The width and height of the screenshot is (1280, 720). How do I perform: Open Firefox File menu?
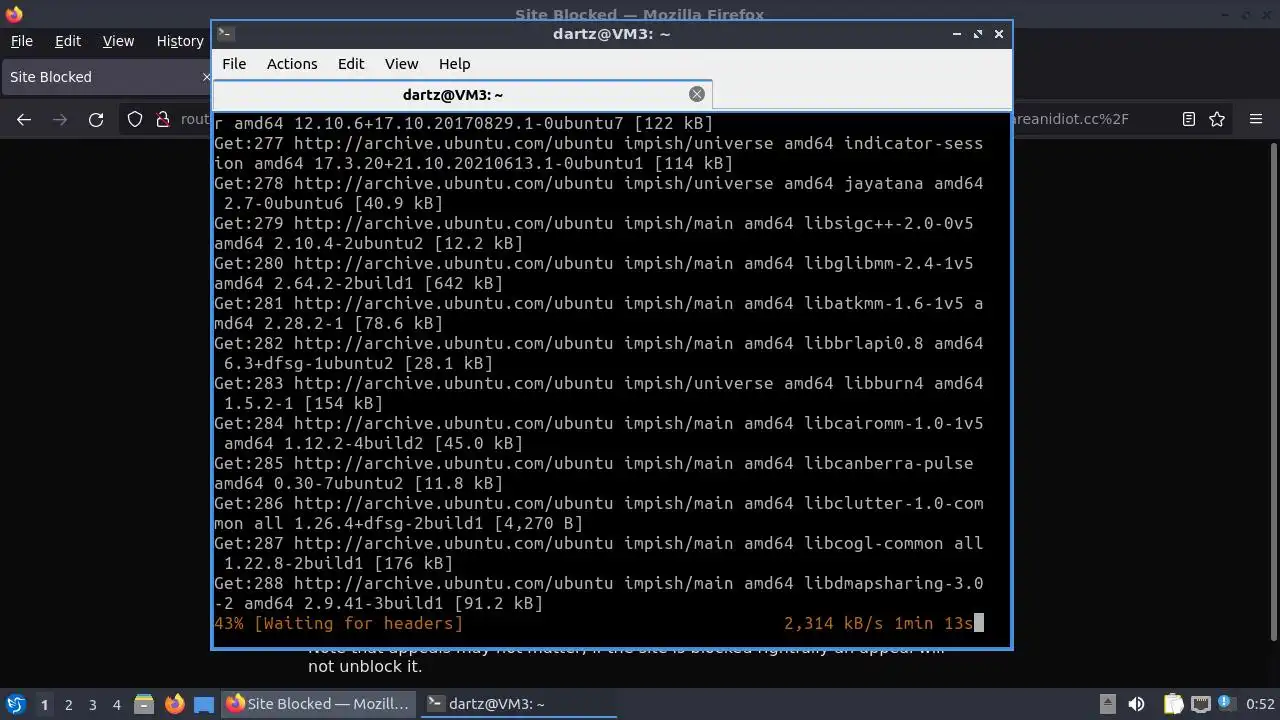21,41
